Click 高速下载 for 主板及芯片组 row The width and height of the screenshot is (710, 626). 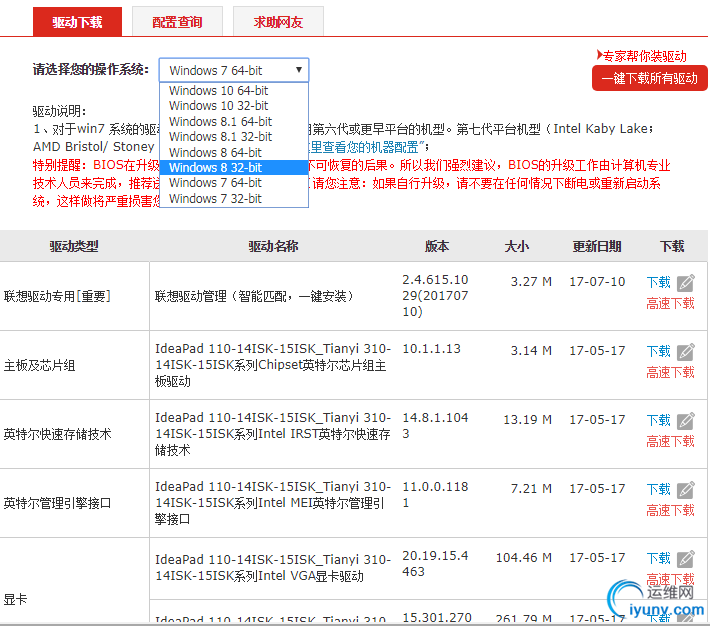pos(670,372)
